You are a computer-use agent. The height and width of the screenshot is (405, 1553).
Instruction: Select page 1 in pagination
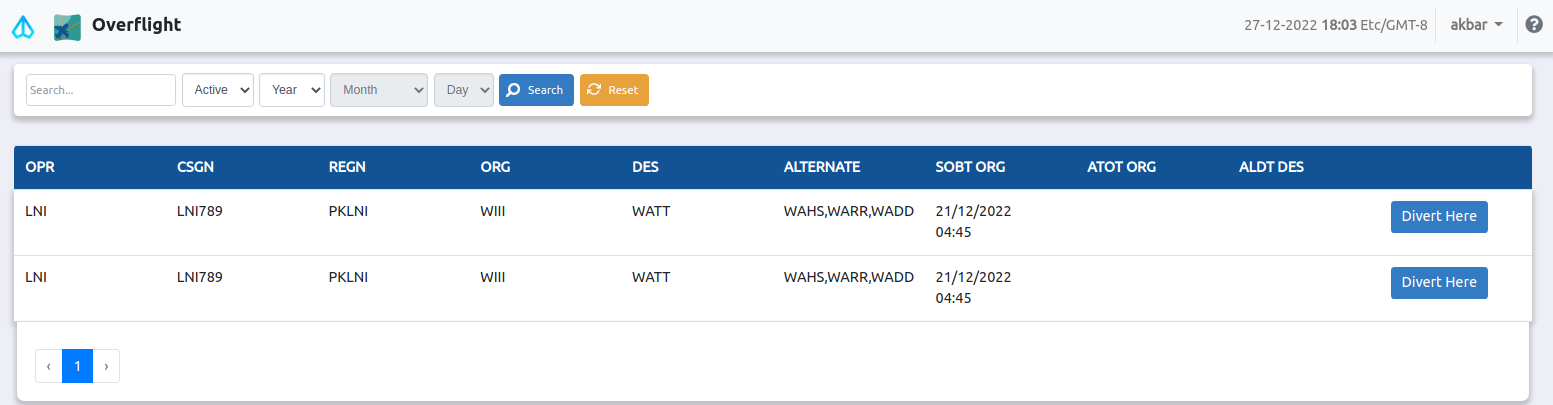(77, 366)
